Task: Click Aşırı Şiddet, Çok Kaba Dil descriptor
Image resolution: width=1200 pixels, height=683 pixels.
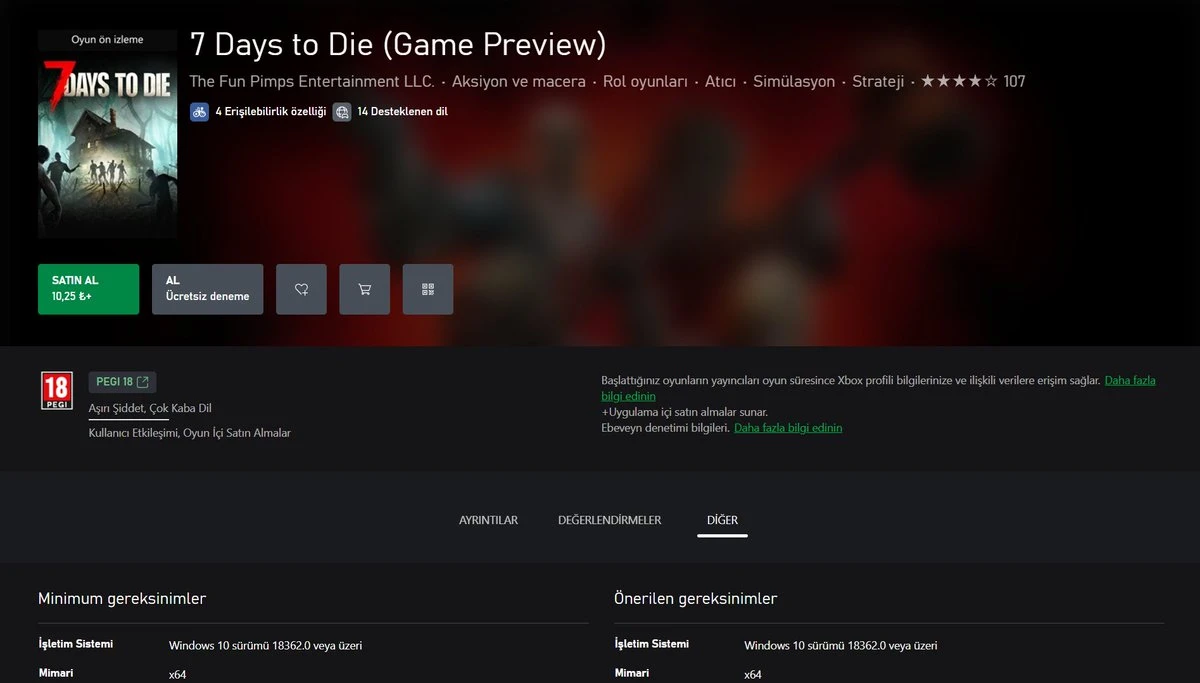Action: 150,408
